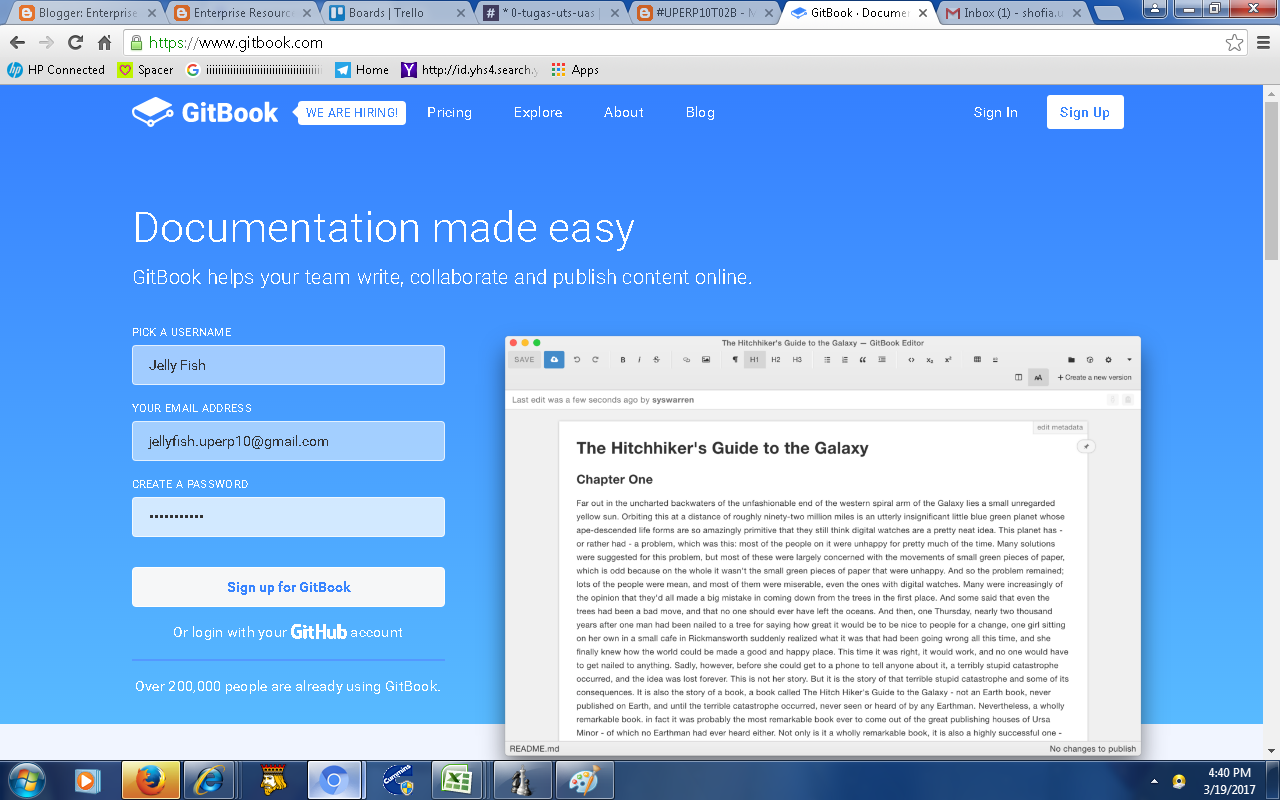The image size is (1280, 800).
Task: Open the Pricing page
Action: coord(449,112)
